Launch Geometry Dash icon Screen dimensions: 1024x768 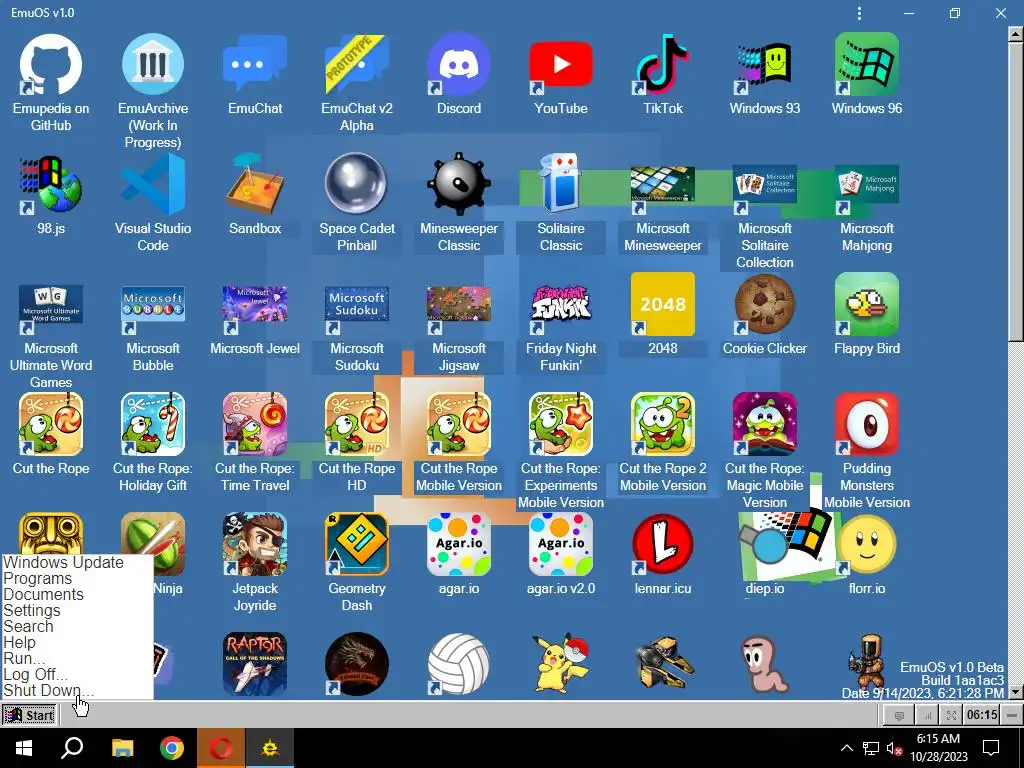click(357, 545)
